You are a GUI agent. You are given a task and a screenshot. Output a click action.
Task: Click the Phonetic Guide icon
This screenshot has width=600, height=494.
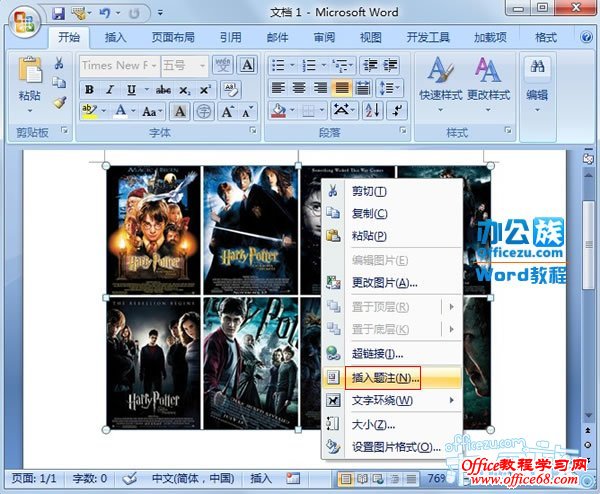coord(223,65)
